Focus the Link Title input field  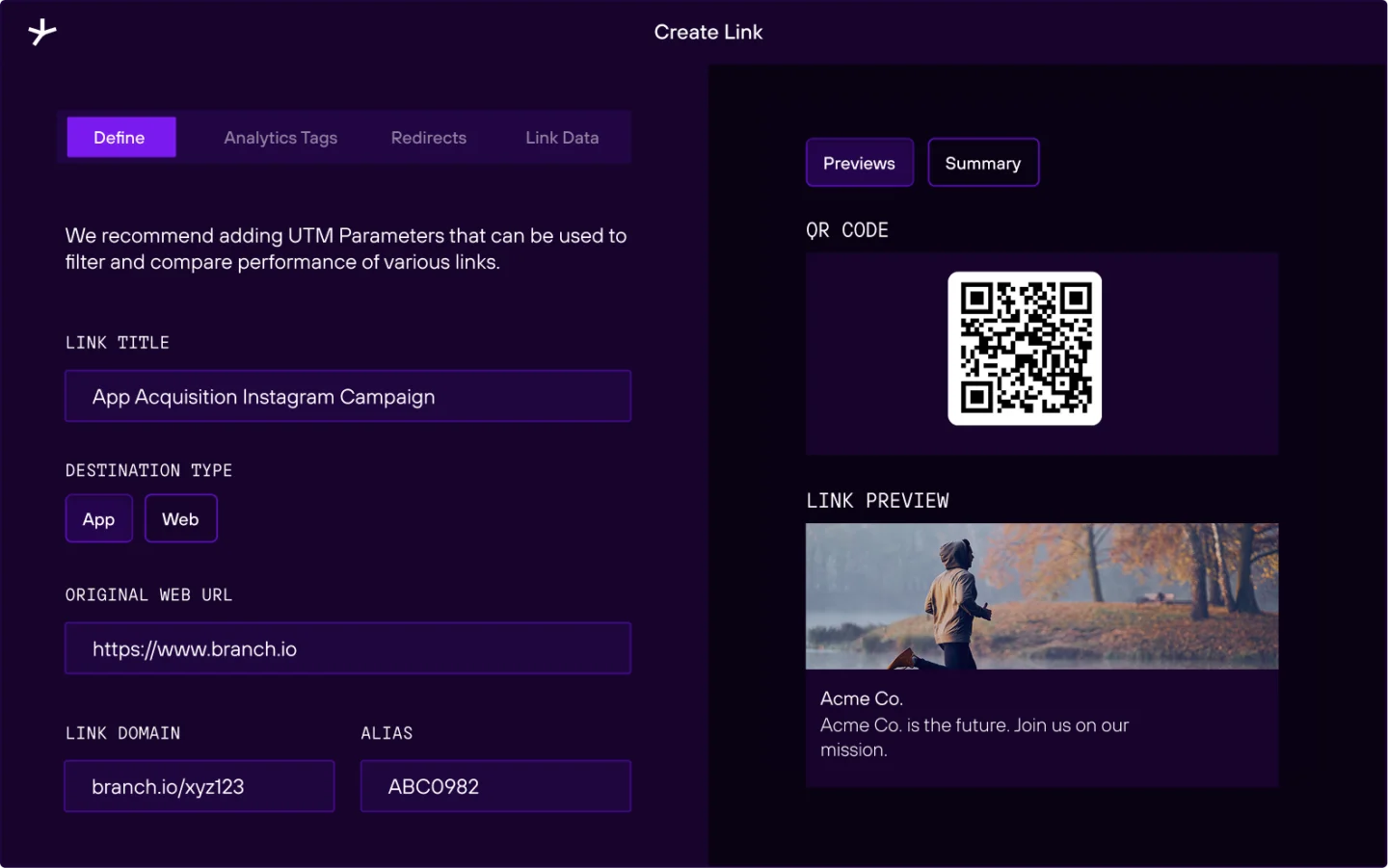click(x=348, y=396)
